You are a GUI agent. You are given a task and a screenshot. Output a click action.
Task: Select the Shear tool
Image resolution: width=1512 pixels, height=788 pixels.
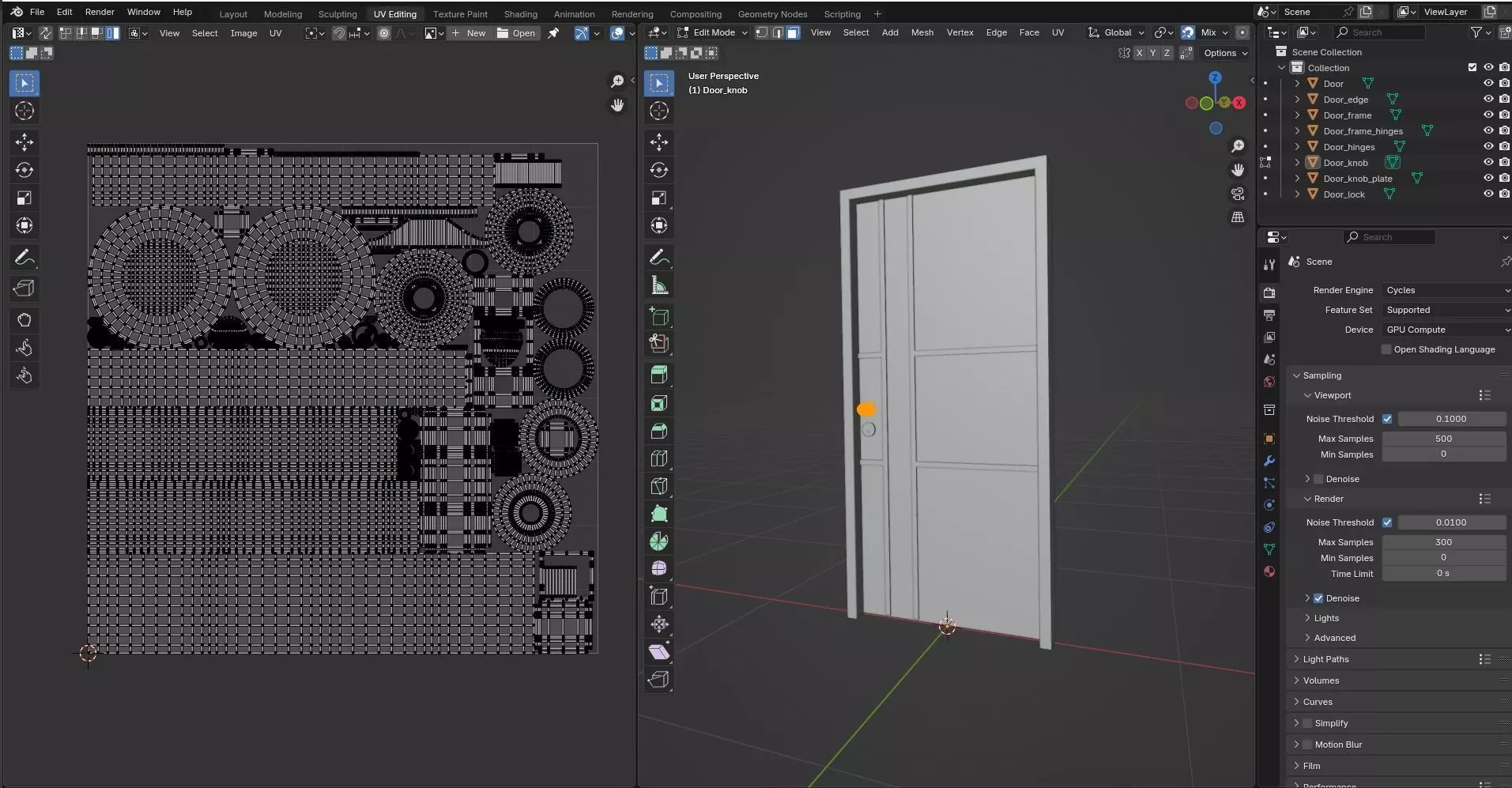659,652
